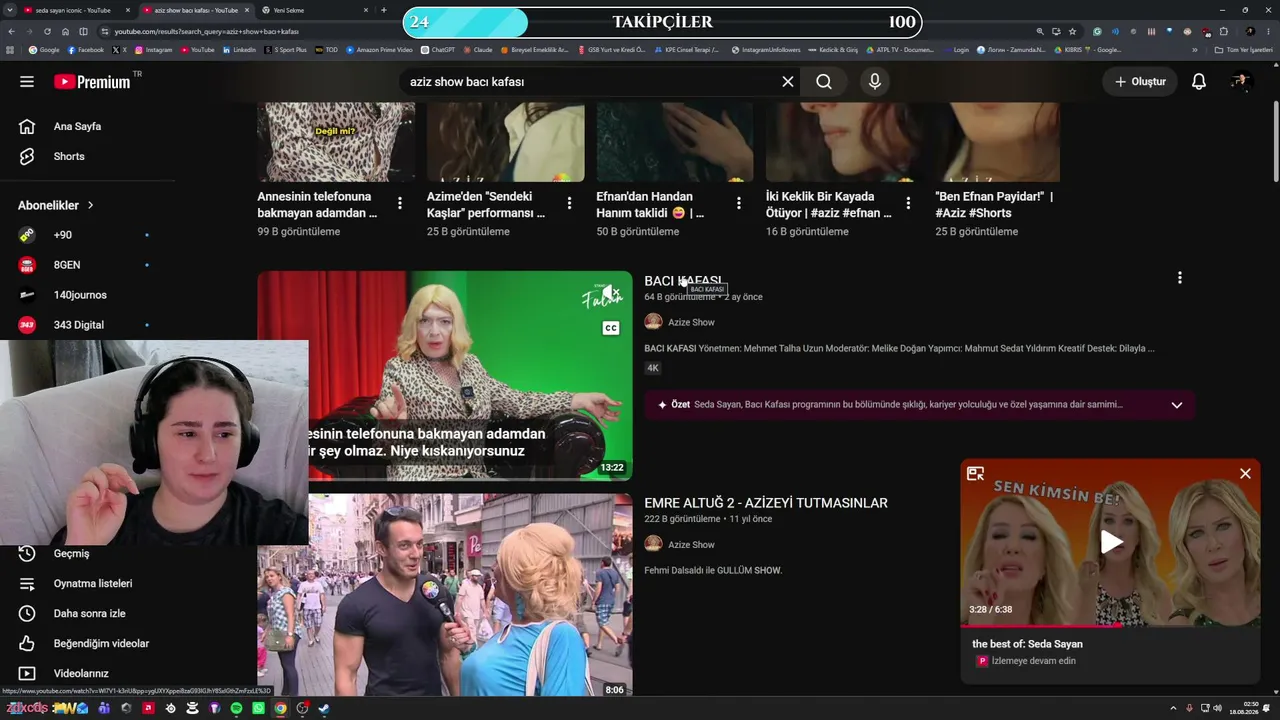This screenshot has height=720, width=1280.
Task: Open Videolarınız in the sidebar
Action: click(x=81, y=674)
